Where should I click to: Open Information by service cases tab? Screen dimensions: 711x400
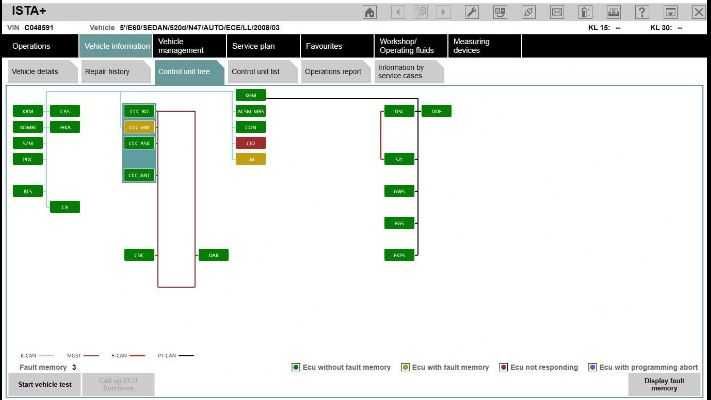click(x=409, y=72)
